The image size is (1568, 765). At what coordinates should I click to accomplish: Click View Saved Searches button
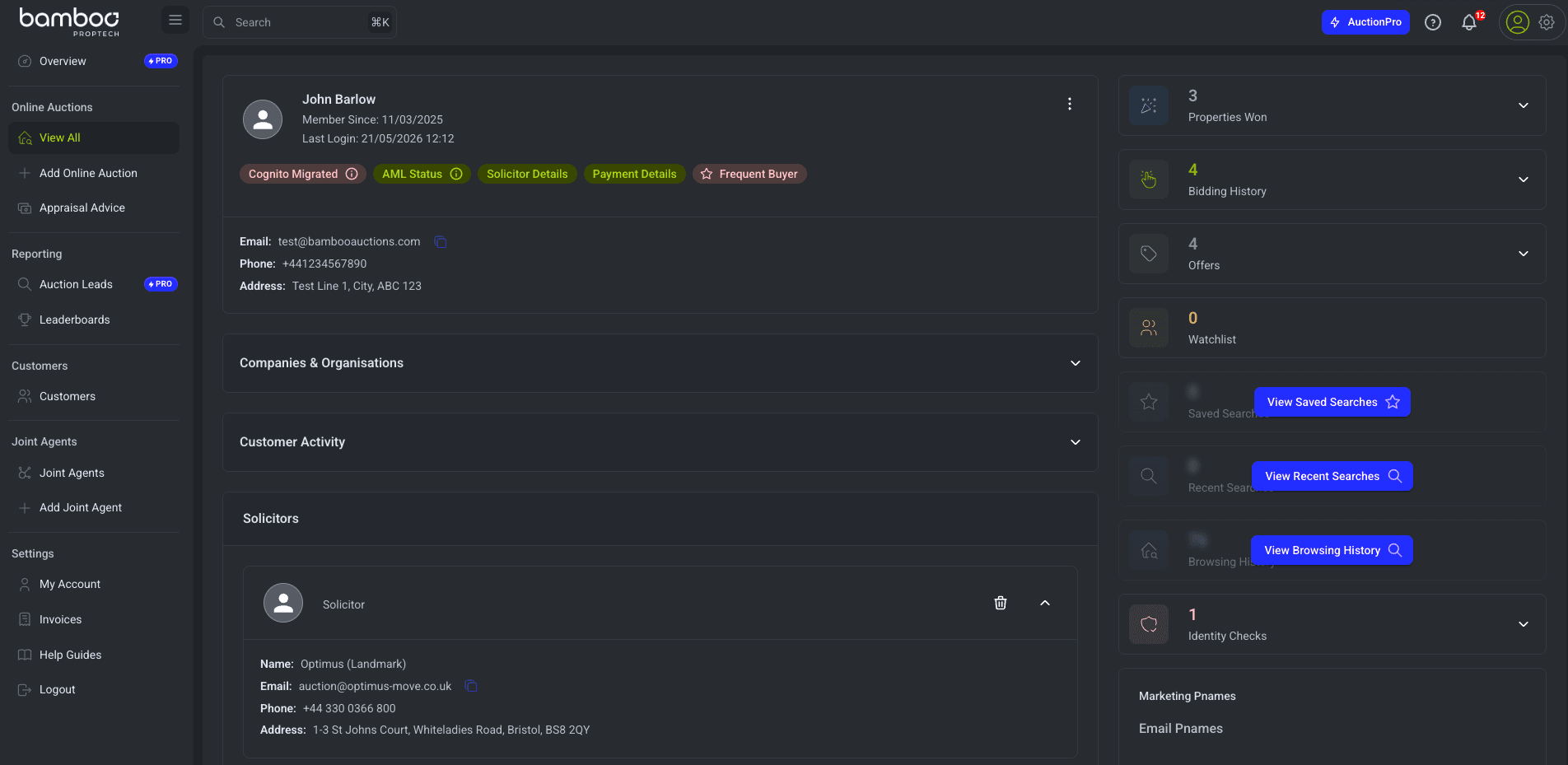tap(1332, 402)
